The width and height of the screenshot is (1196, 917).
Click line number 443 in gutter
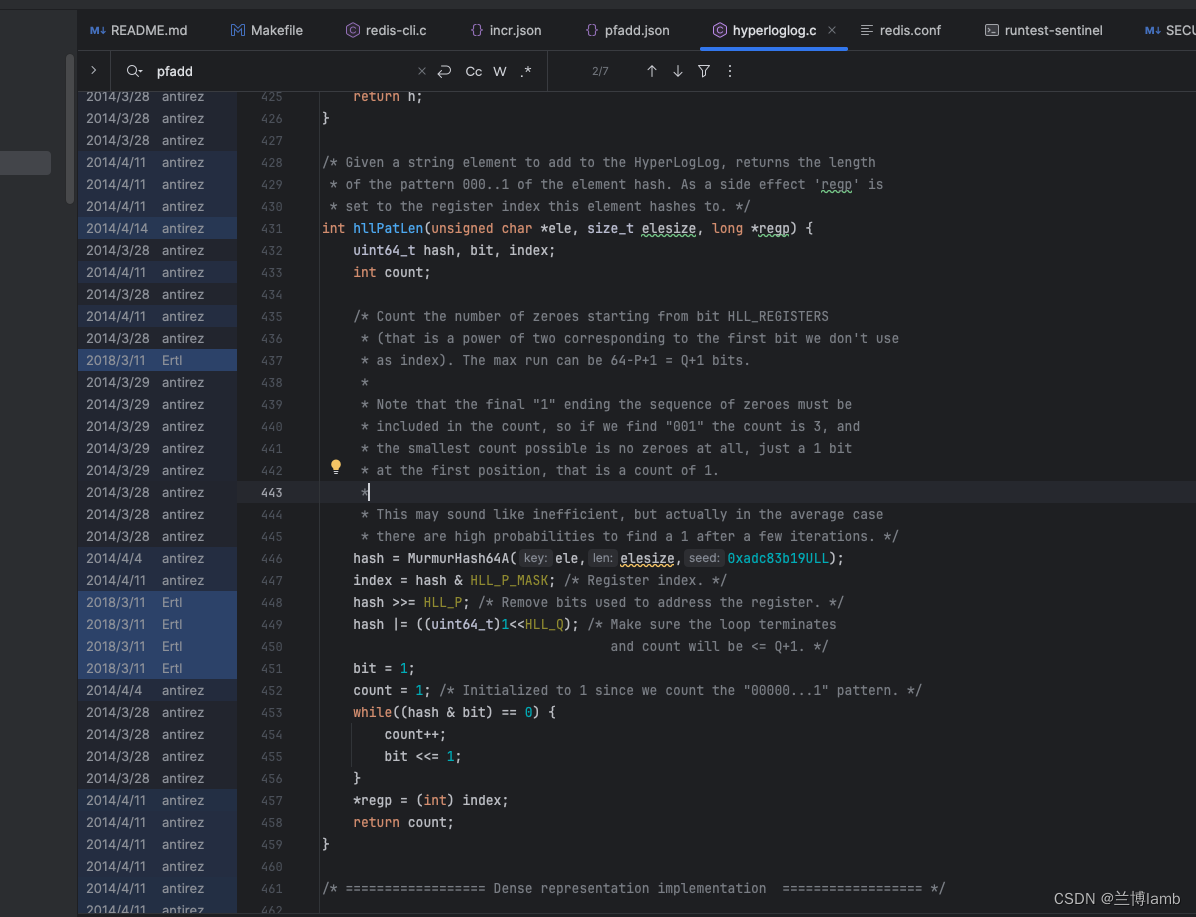point(272,493)
